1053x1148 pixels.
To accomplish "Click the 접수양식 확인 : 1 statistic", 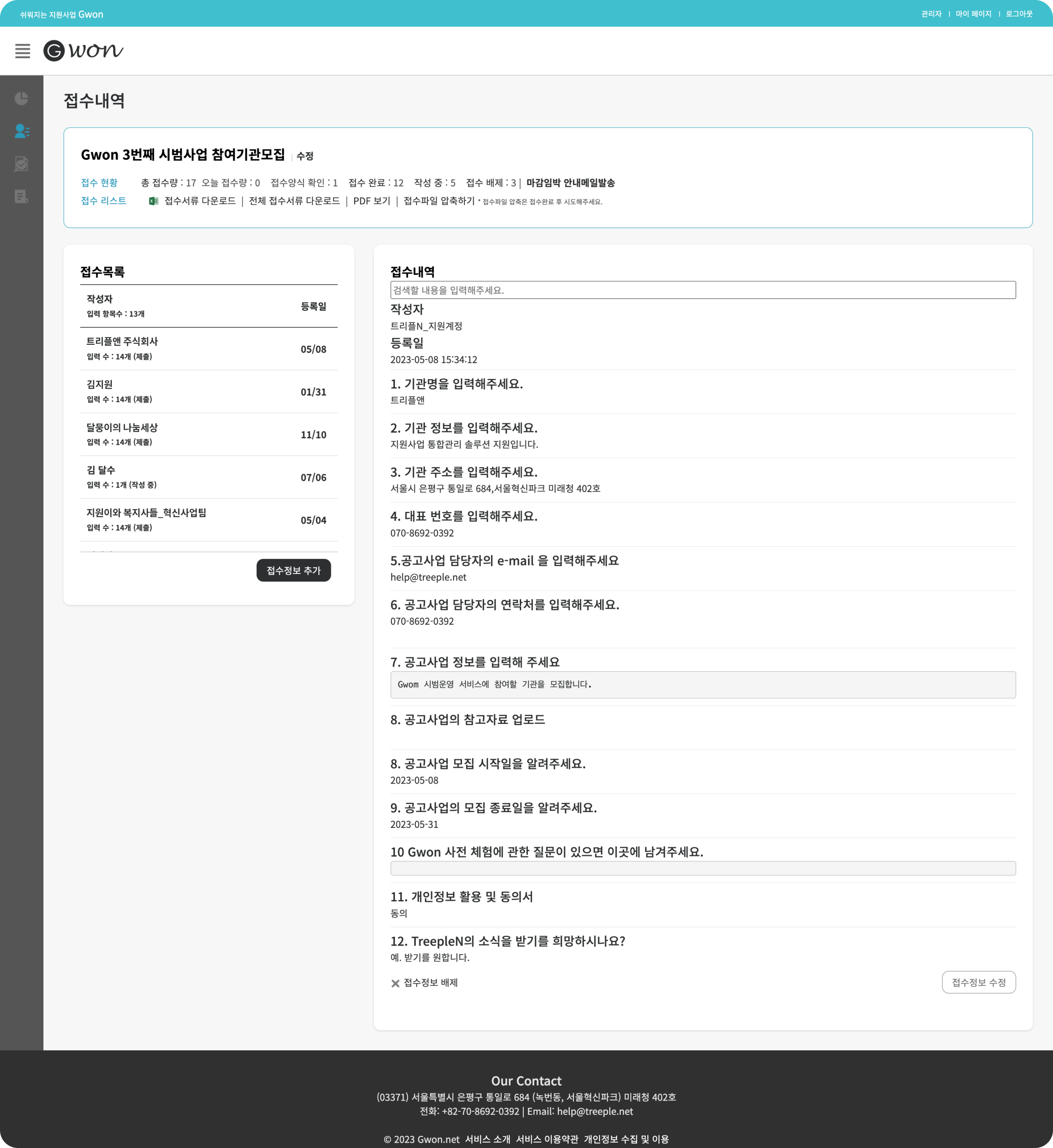I will (x=304, y=183).
